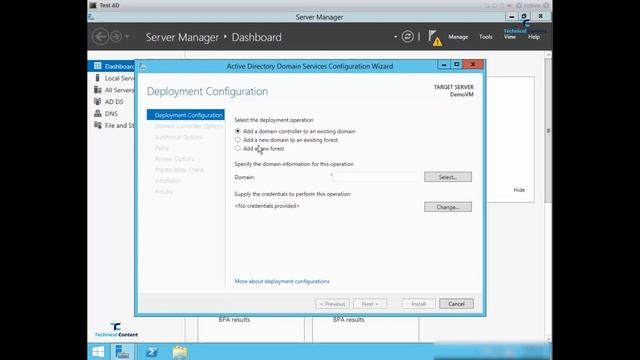This screenshot has width=640, height=360.
Task: Maximize the configuration wizard window
Action: pos(456,64)
